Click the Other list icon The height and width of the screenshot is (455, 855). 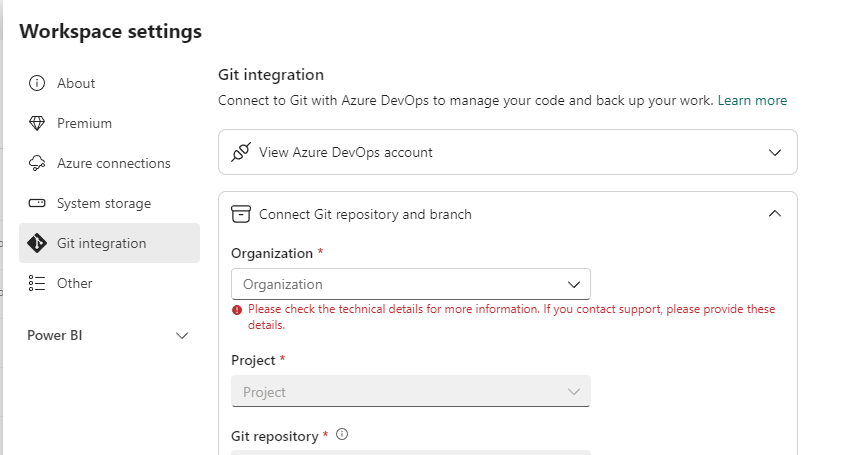pos(37,283)
